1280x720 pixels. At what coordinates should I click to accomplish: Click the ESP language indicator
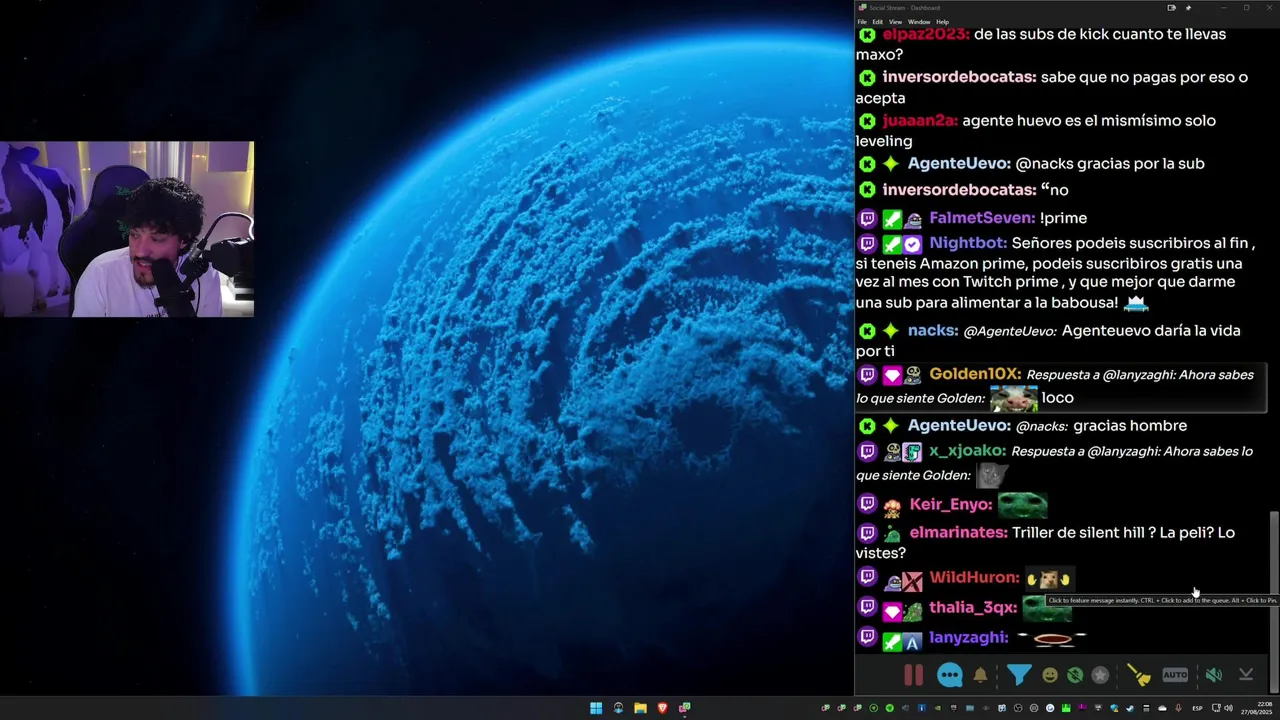click(x=1197, y=708)
